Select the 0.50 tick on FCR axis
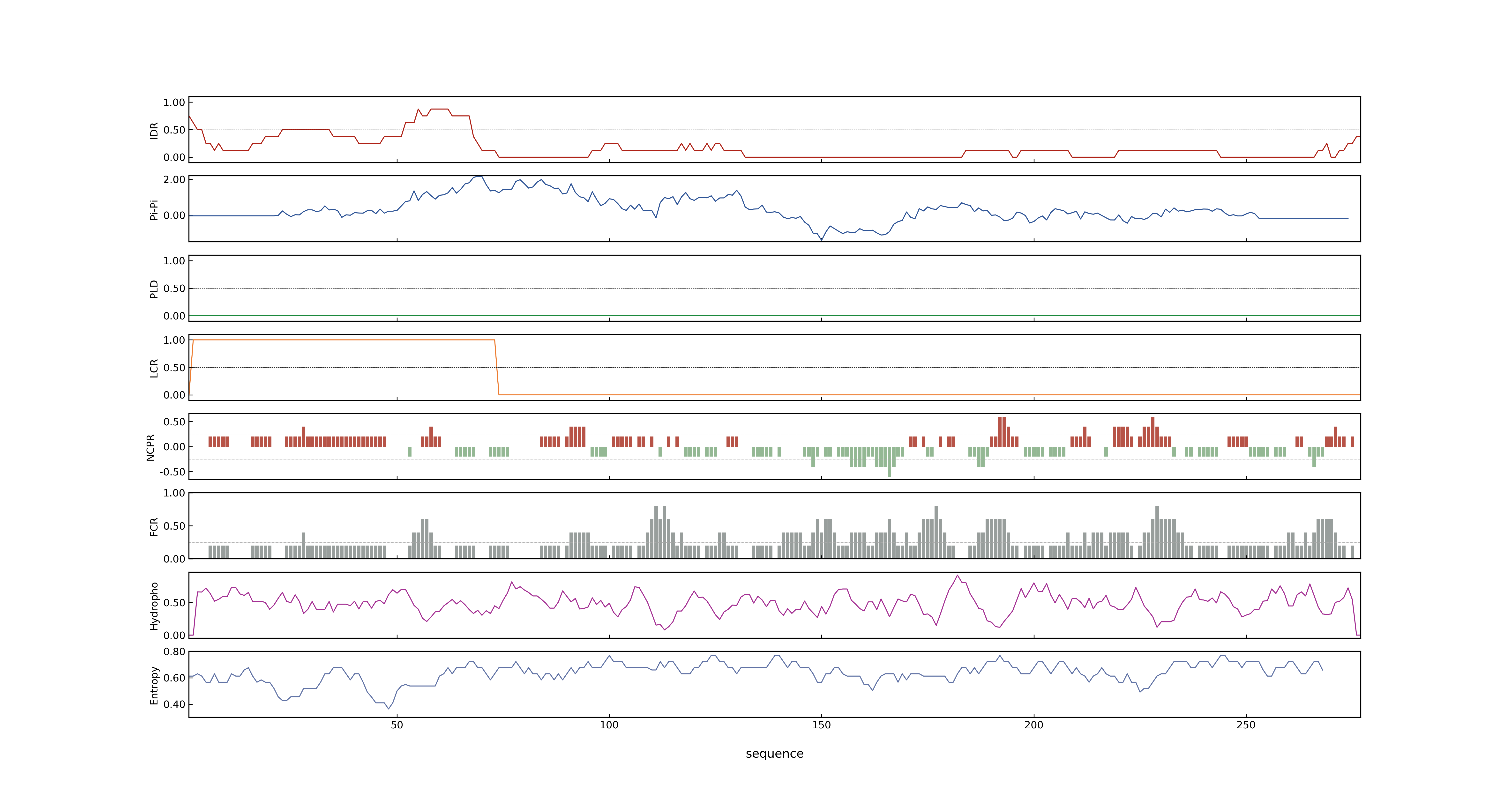1512x806 pixels. coord(174,526)
